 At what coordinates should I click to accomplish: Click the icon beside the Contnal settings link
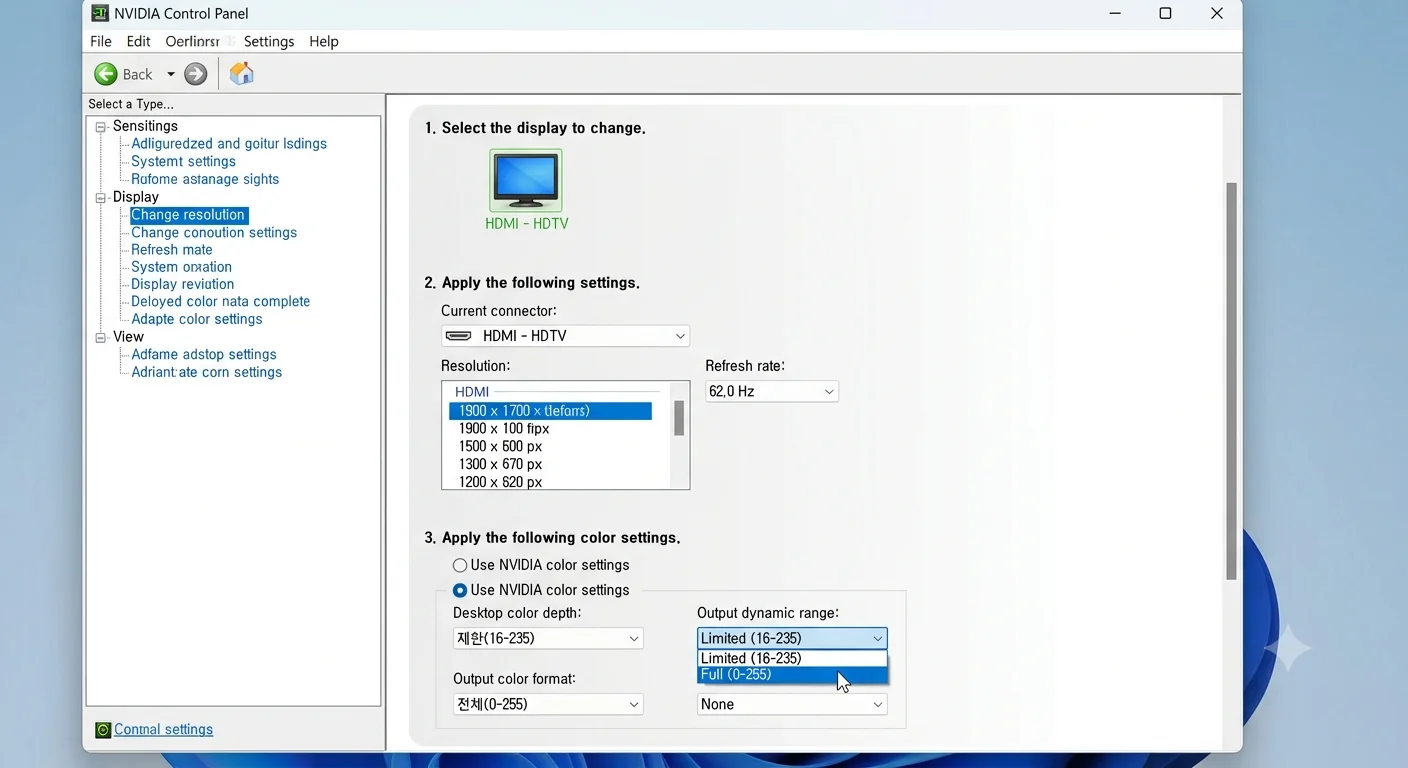[x=103, y=730]
